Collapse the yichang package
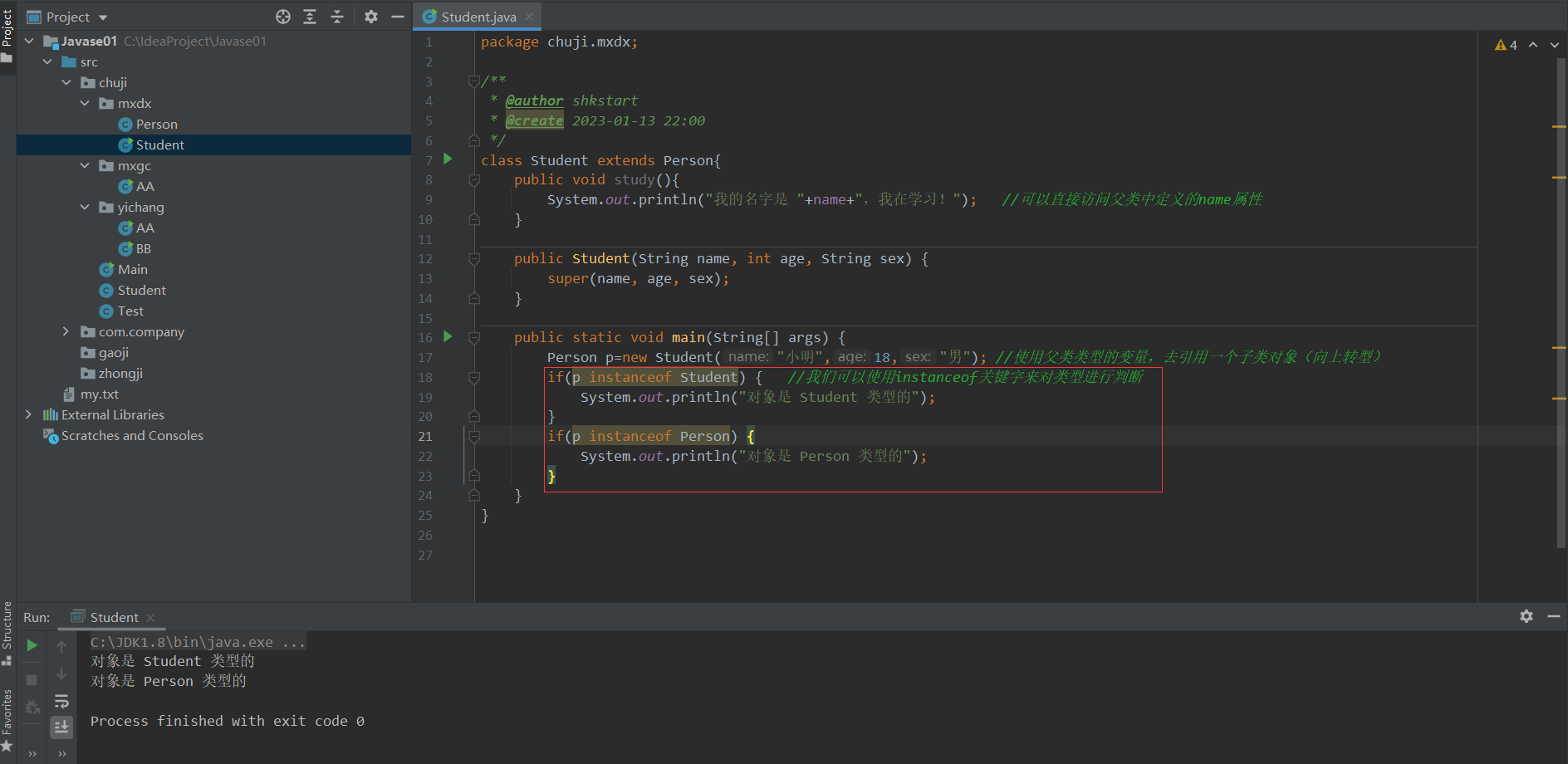This screenshot has width=1568, height=764. [85, 207]
